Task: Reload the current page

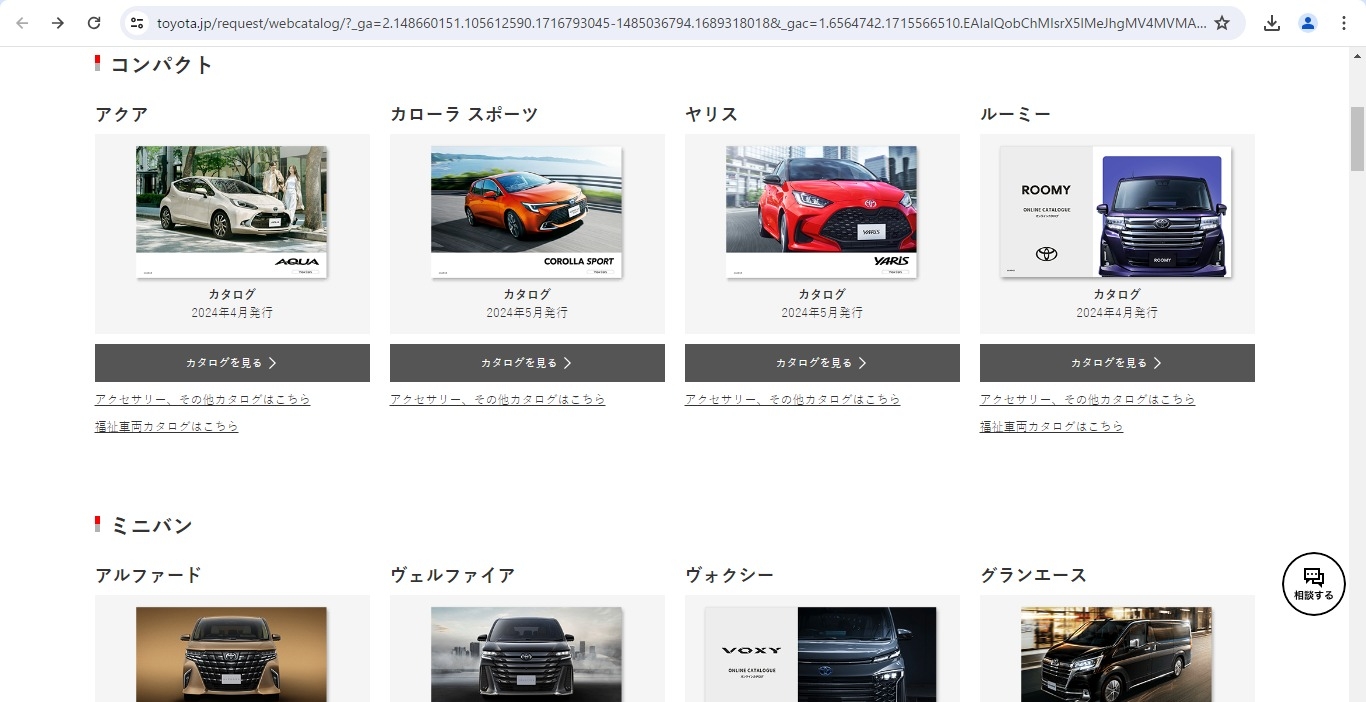Action: tap(94, 23)
